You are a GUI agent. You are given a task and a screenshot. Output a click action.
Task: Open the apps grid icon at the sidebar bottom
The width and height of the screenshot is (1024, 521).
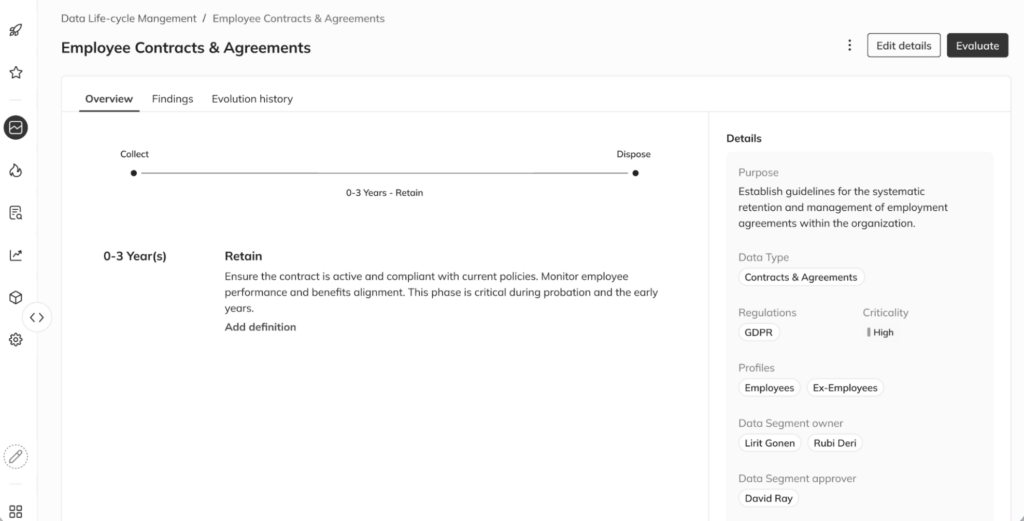[16, 511]
